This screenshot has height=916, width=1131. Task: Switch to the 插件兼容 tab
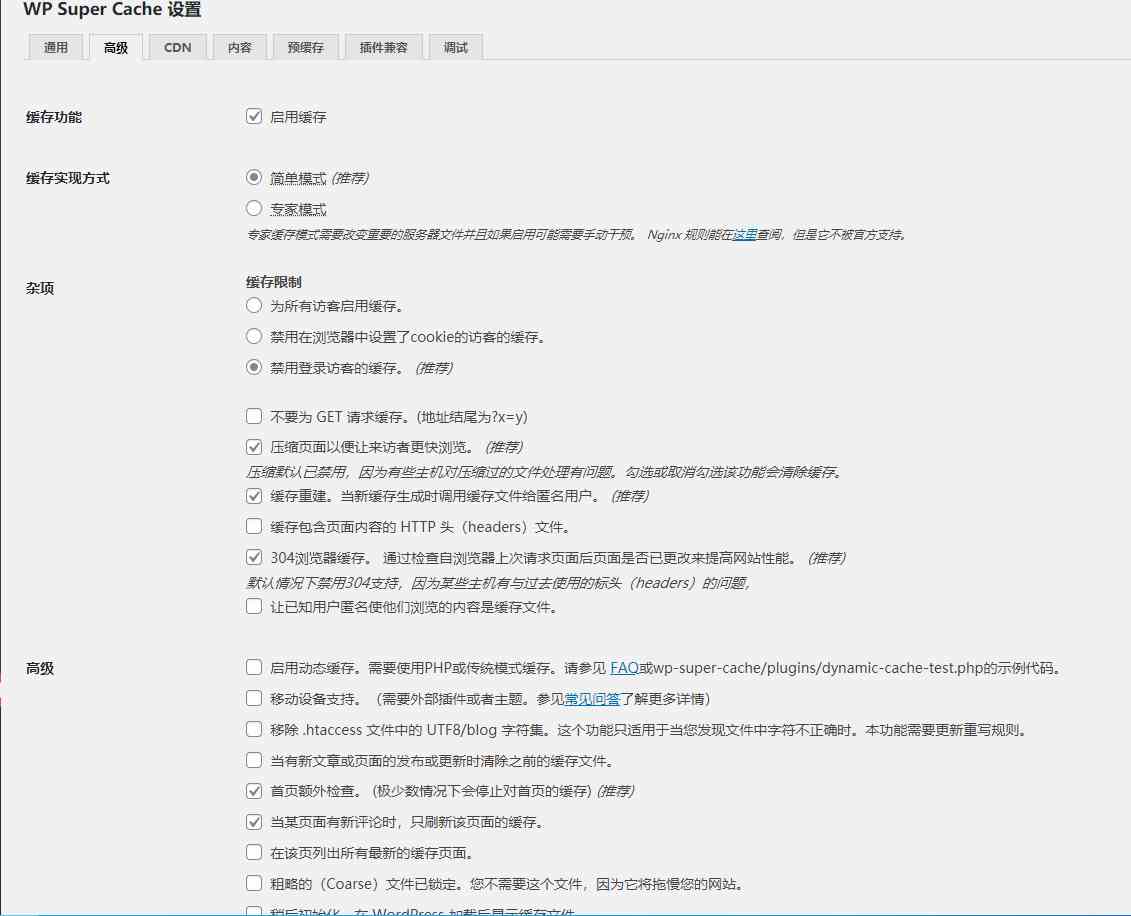tap(384, 48)
